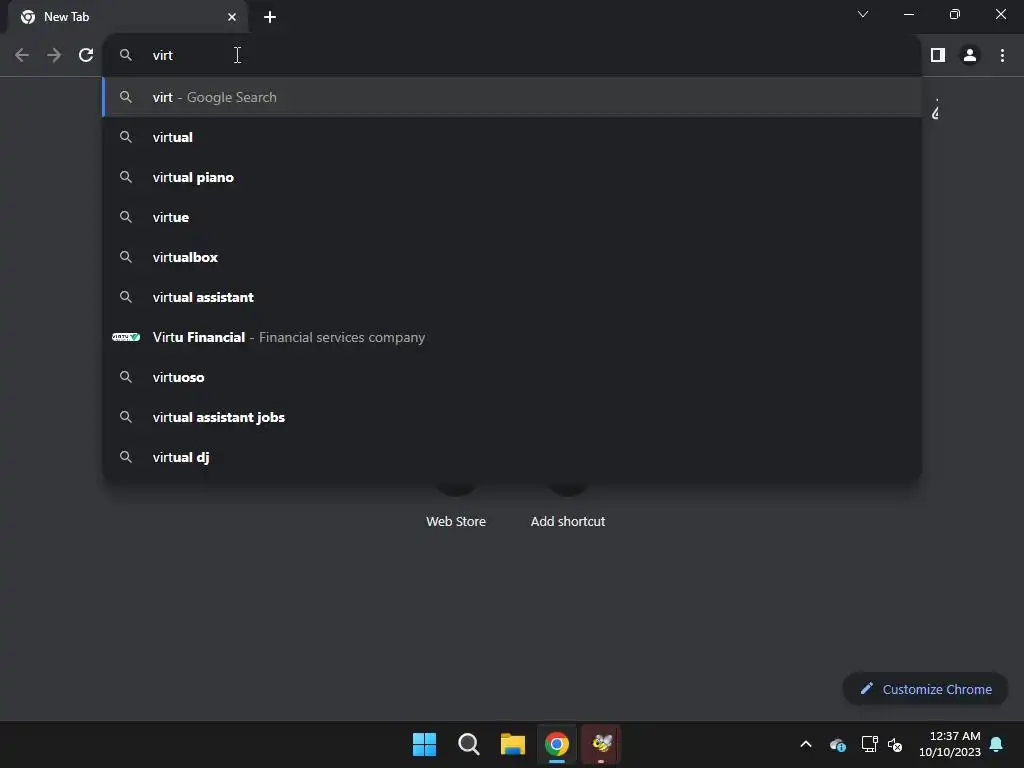Open the bee app on the taskbar

coord(601,744)
